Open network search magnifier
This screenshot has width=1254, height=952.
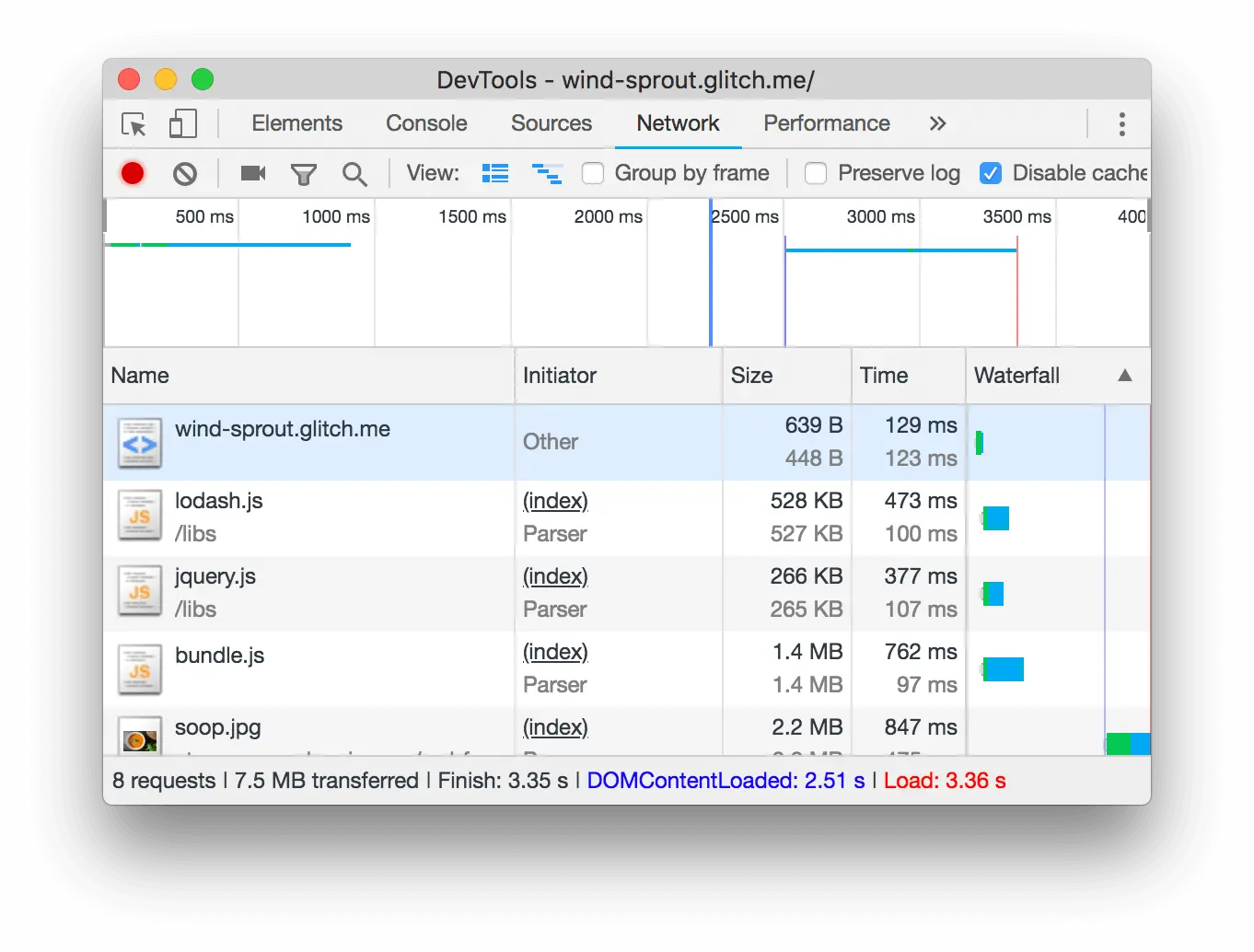354,174
